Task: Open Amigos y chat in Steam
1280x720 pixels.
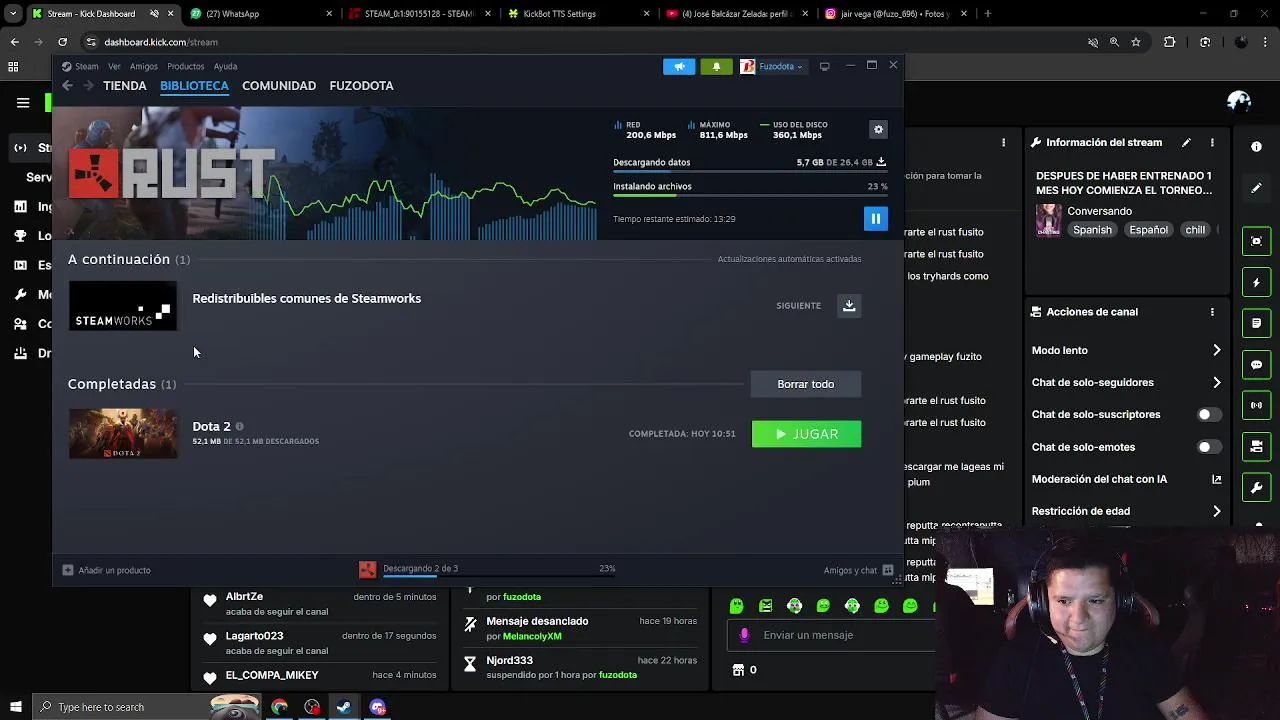Action: coord(858,570)
